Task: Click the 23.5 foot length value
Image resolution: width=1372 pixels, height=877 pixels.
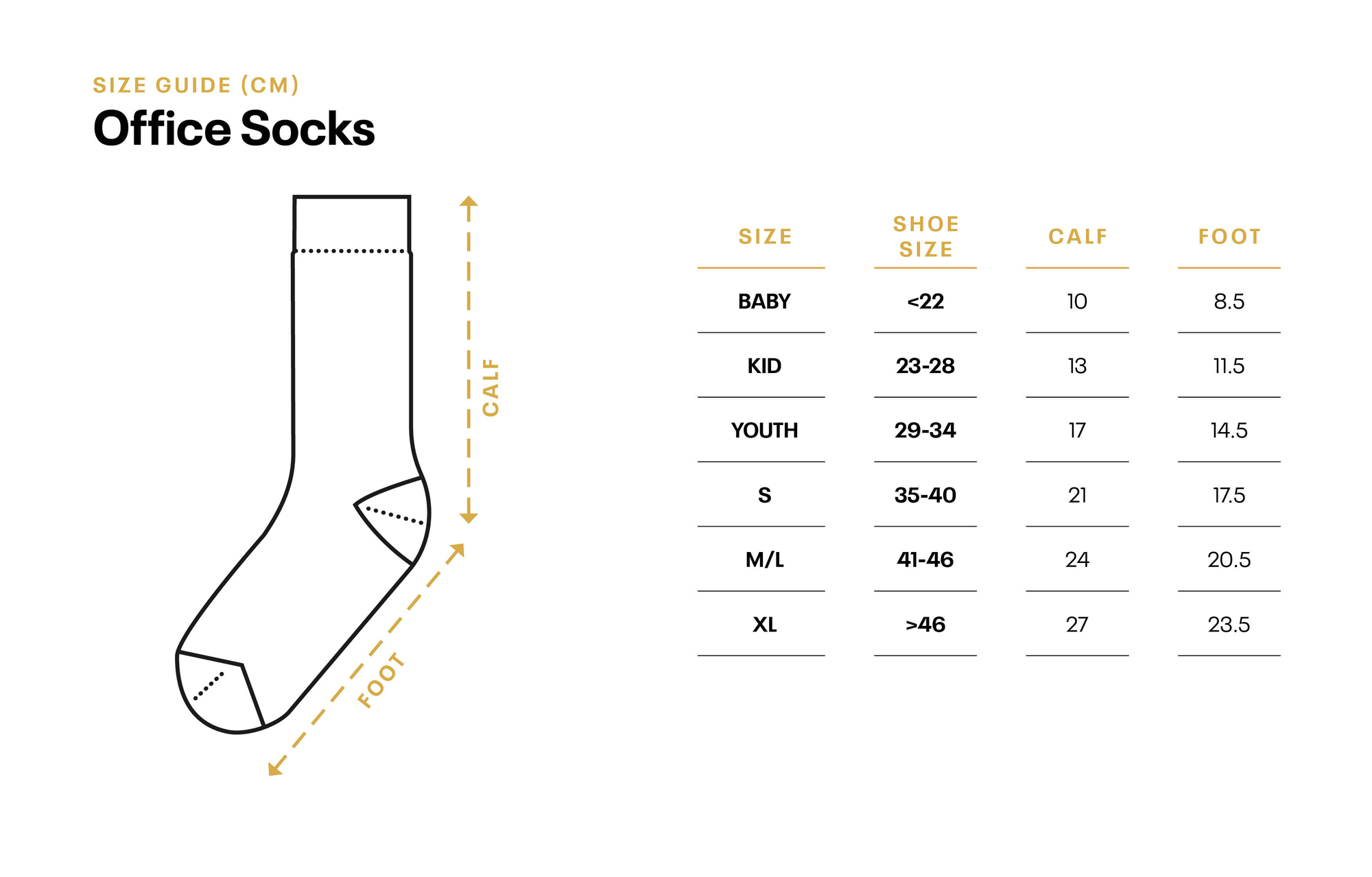Action: tap(1229, 624)
